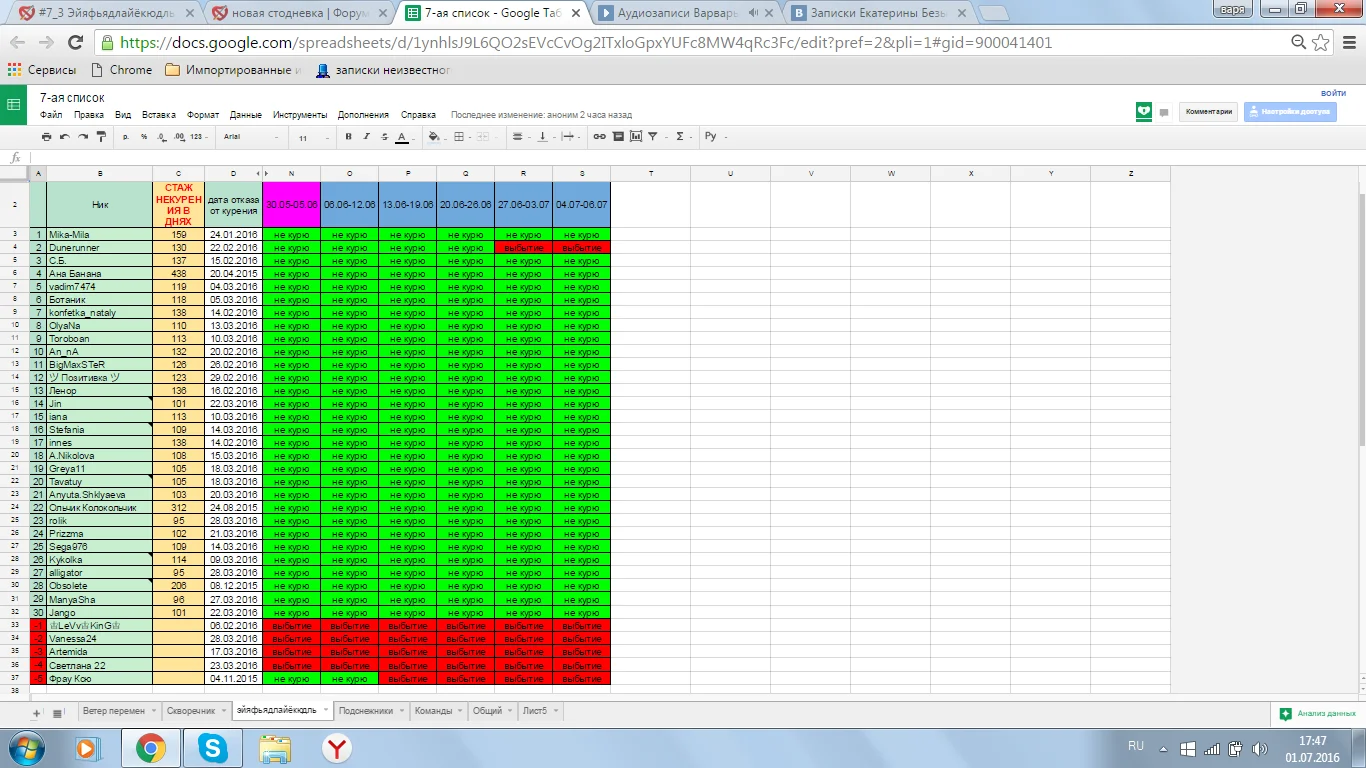The height and width of the screenshot is (768, 1366).
Task: Select the Paint format roller tool
Action: (x=99, y=136)
